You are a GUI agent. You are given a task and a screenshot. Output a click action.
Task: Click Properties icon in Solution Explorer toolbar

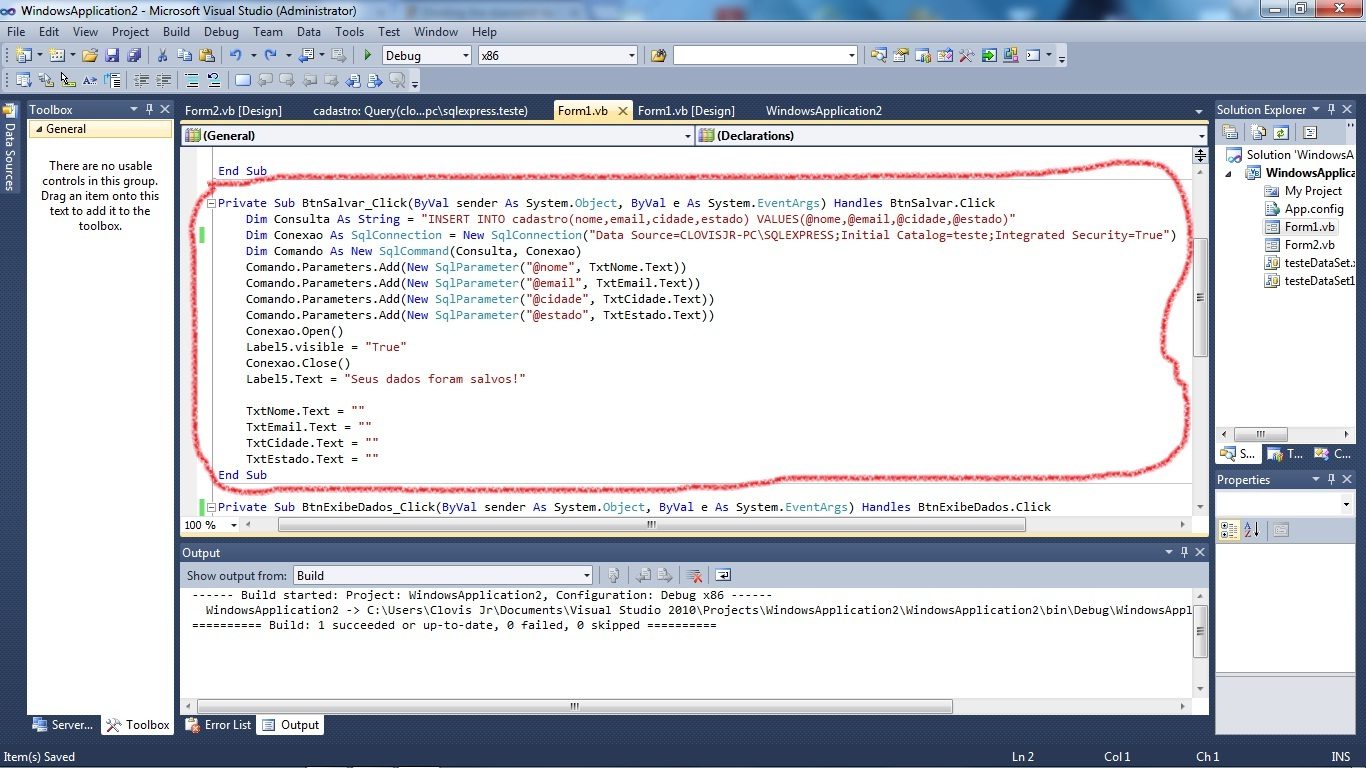[1231, 132]
